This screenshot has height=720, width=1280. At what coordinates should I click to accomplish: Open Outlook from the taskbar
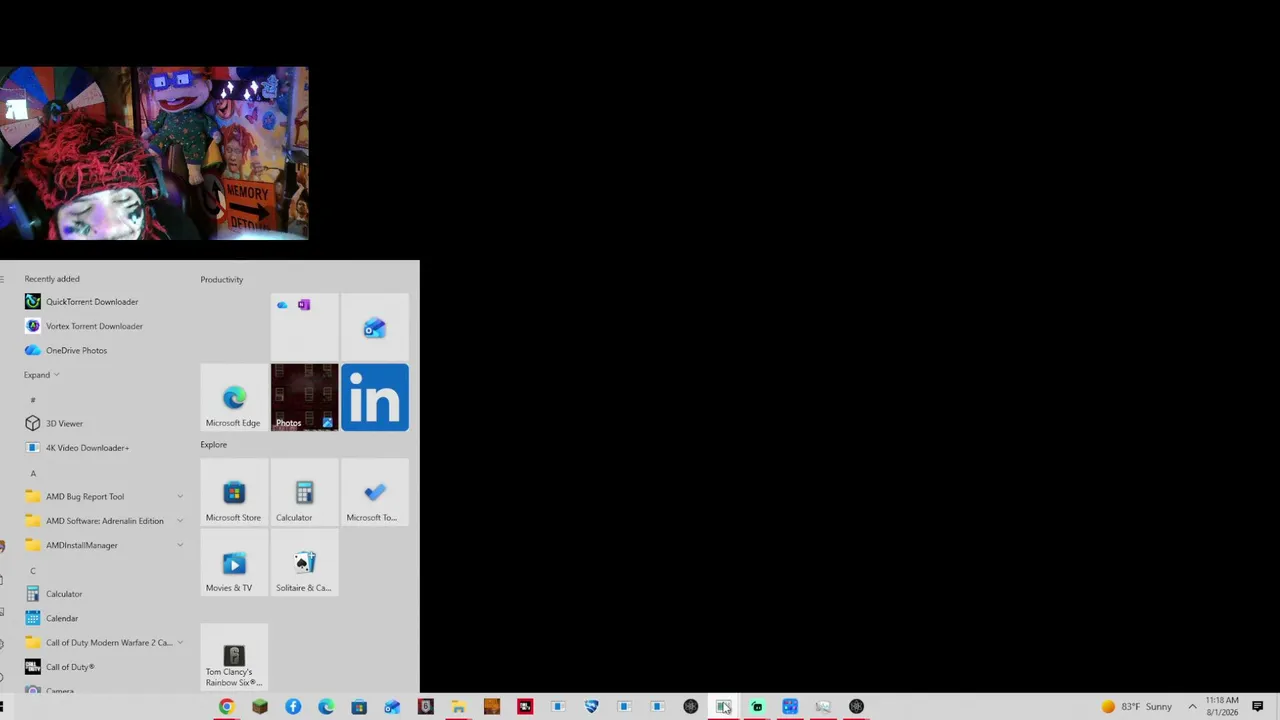[x=392, y=707]
